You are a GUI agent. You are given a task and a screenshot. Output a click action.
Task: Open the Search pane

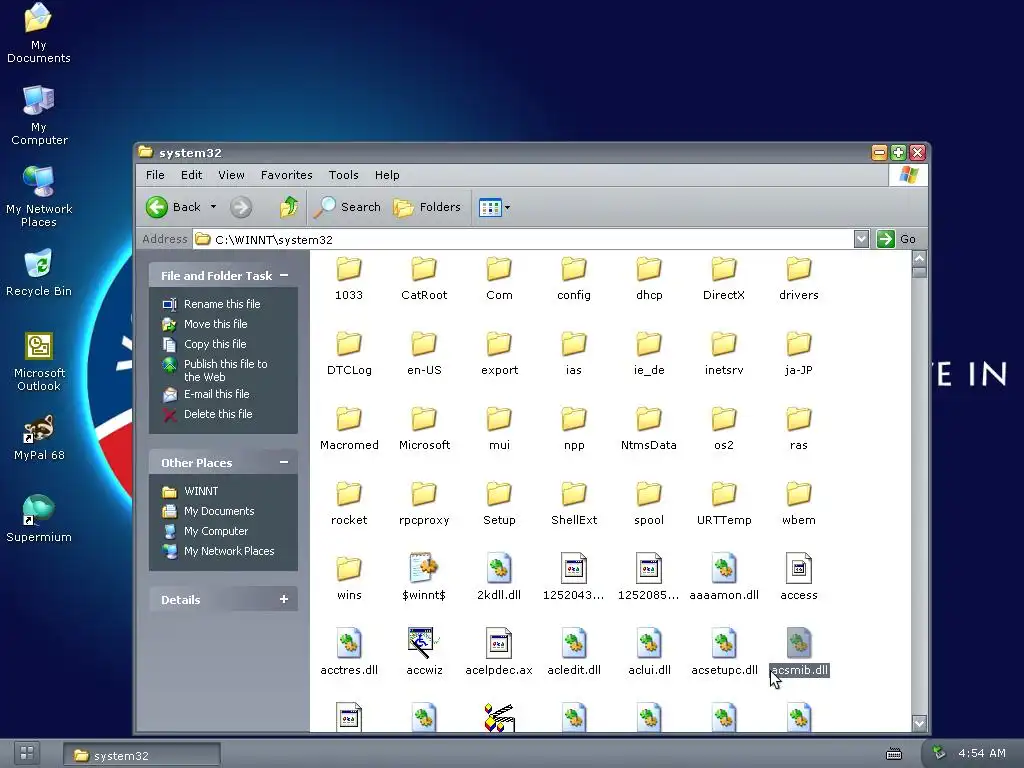347,207
